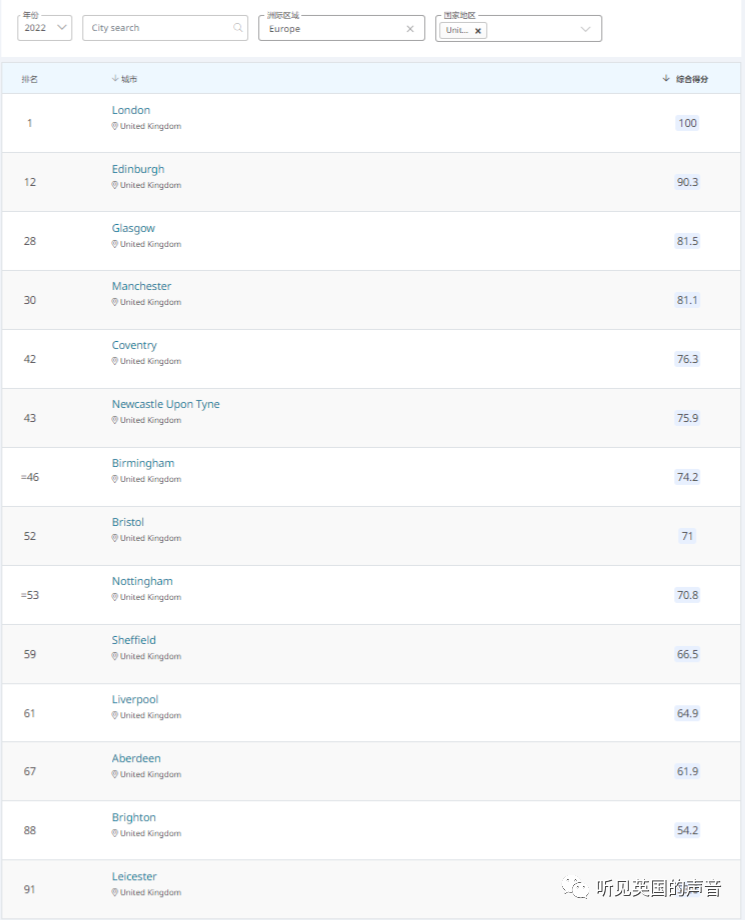The image size is (745, 920).
Task: Click the search magnifier icon in City search
Action: 238,28
